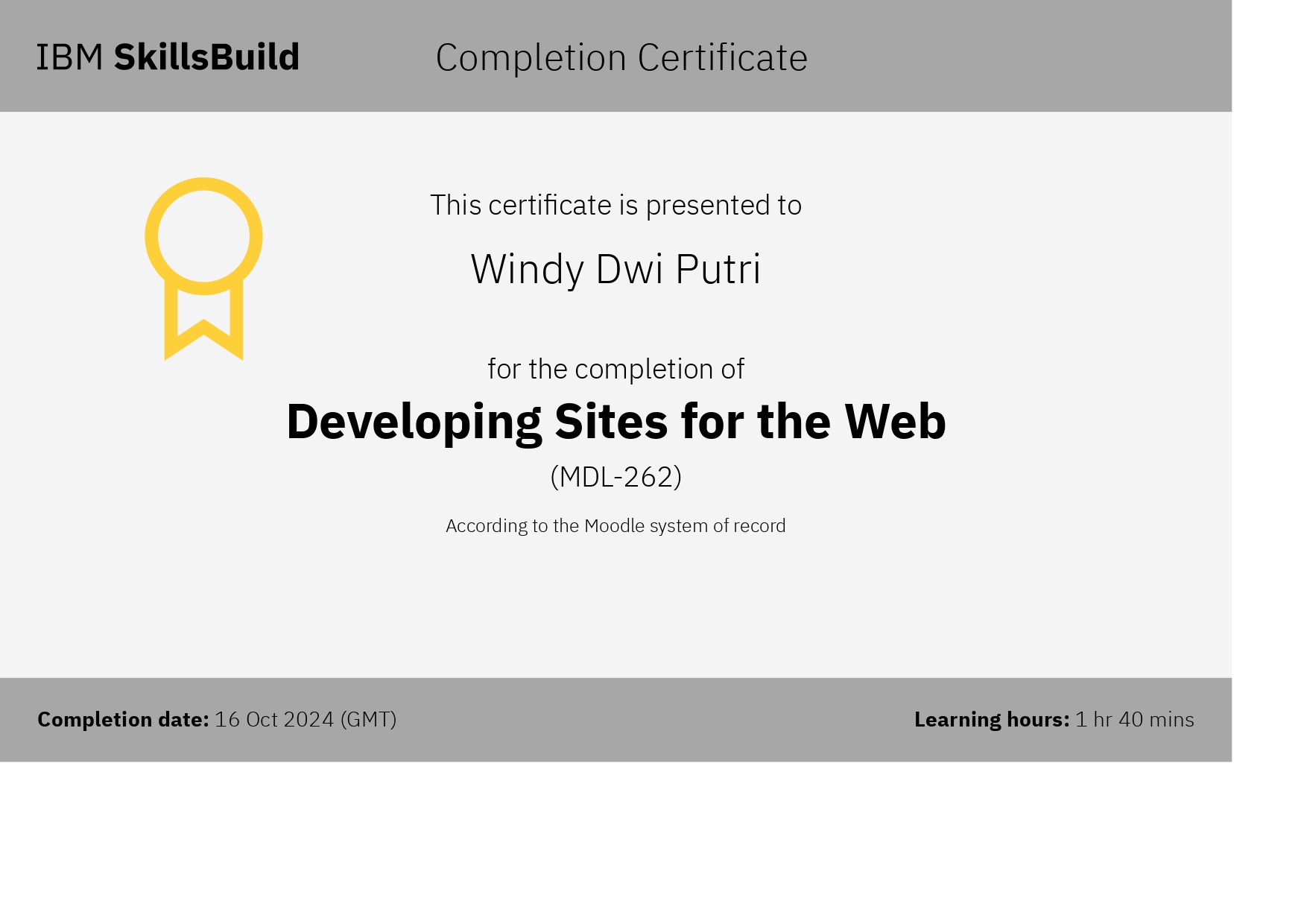Click the "IBM" text in the header
This screenshot has height=924, width=1307.
(70, 57)
